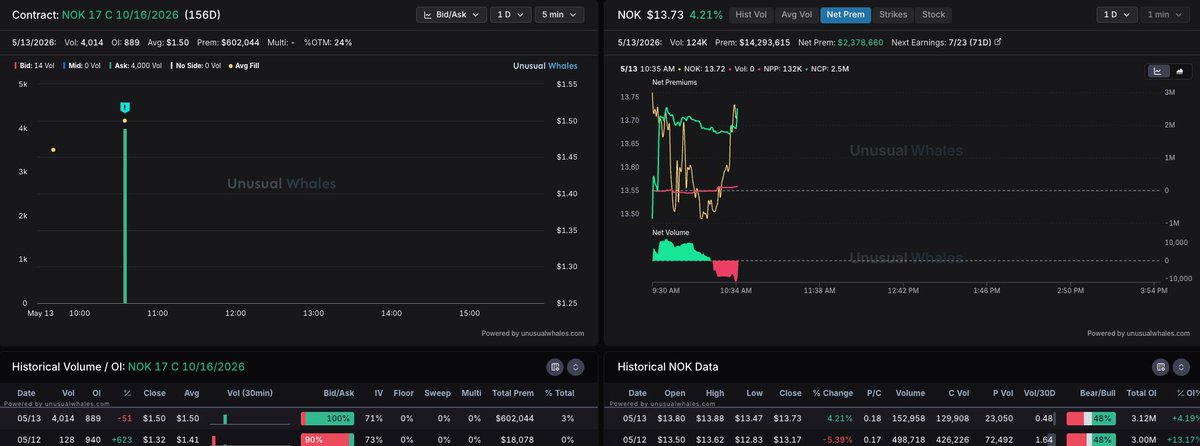This screenshot has width=1200, height=446.
Task: Switch to the Strikes tab
Action: pyautogui.click(x=893, y=15)
